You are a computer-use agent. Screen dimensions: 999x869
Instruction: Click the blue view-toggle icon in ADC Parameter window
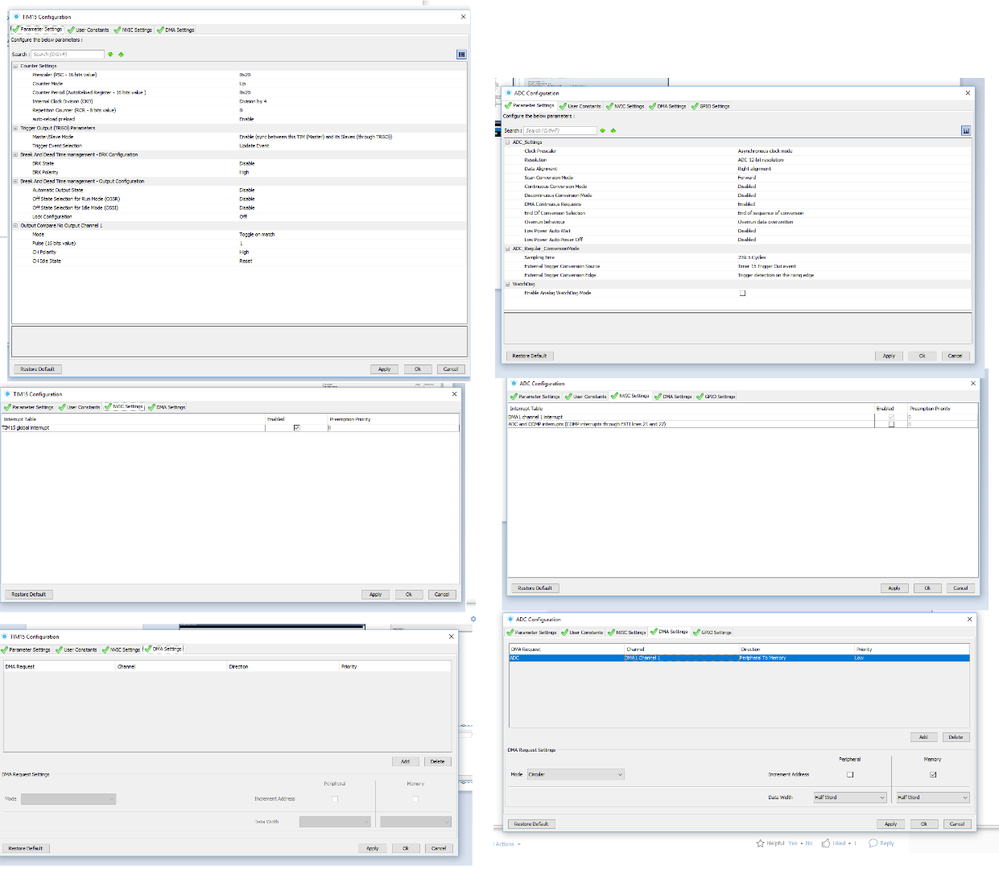[966, 131]
